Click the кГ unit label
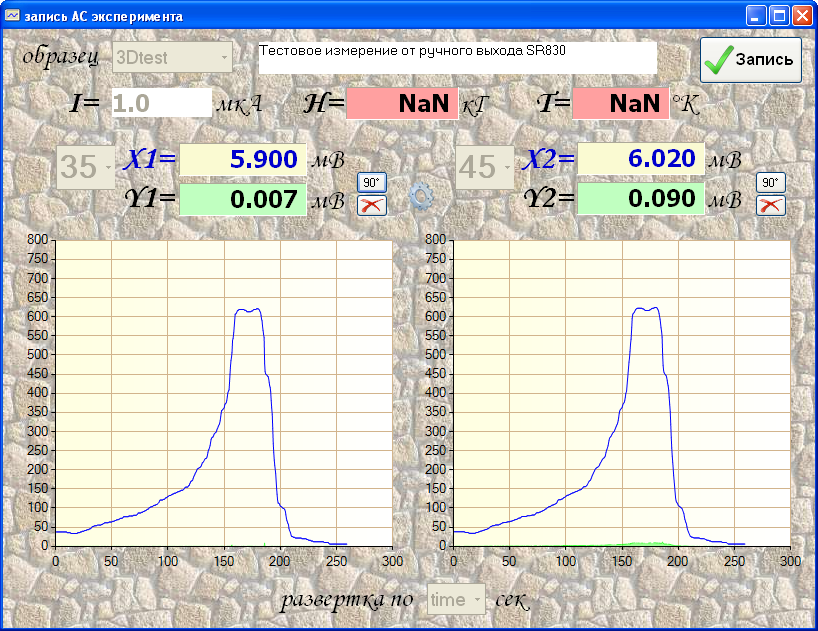Viewport: 818px width, 631px height. (x=475, y=106)
